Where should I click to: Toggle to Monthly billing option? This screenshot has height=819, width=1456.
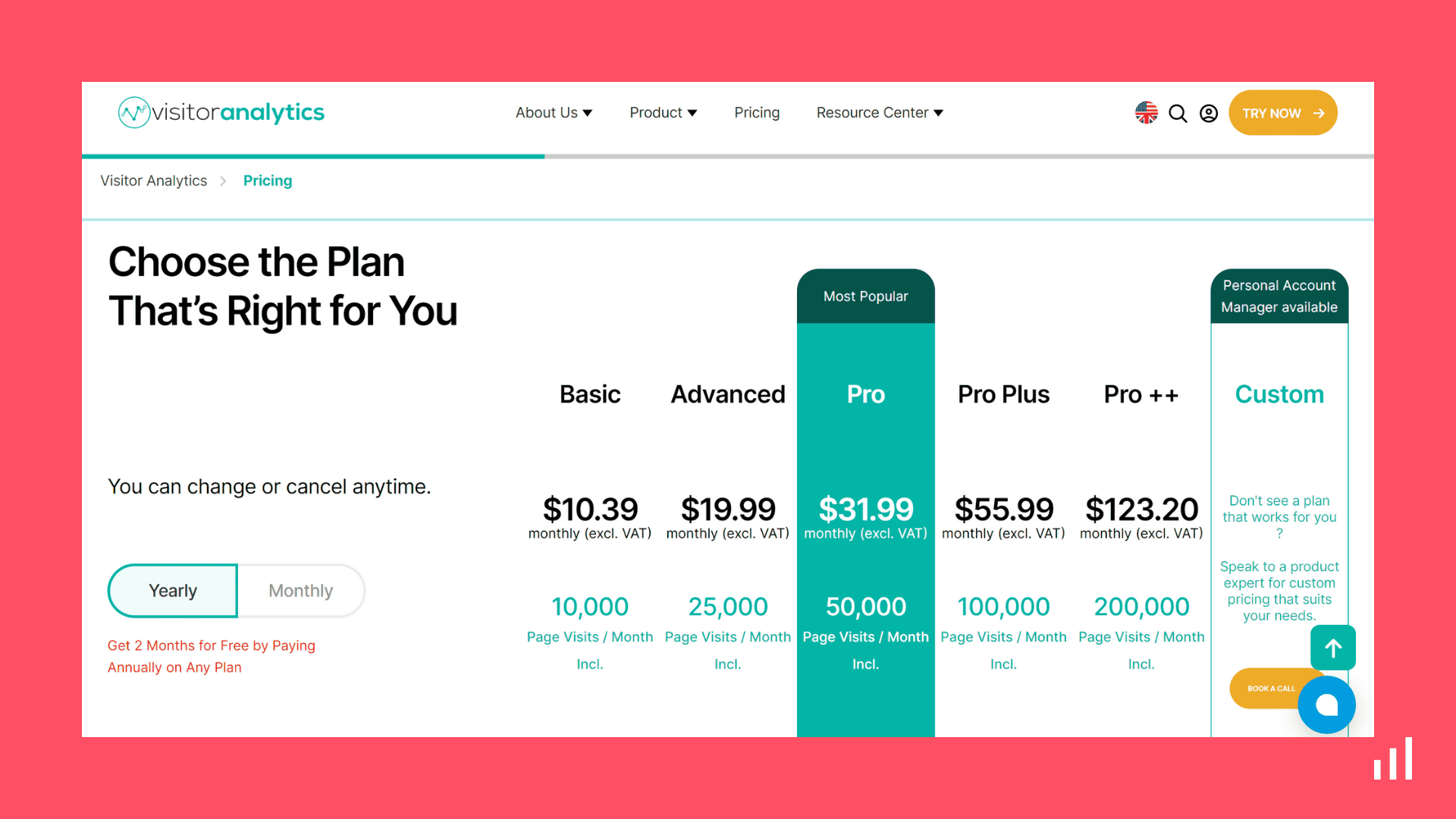click(300, 590)
